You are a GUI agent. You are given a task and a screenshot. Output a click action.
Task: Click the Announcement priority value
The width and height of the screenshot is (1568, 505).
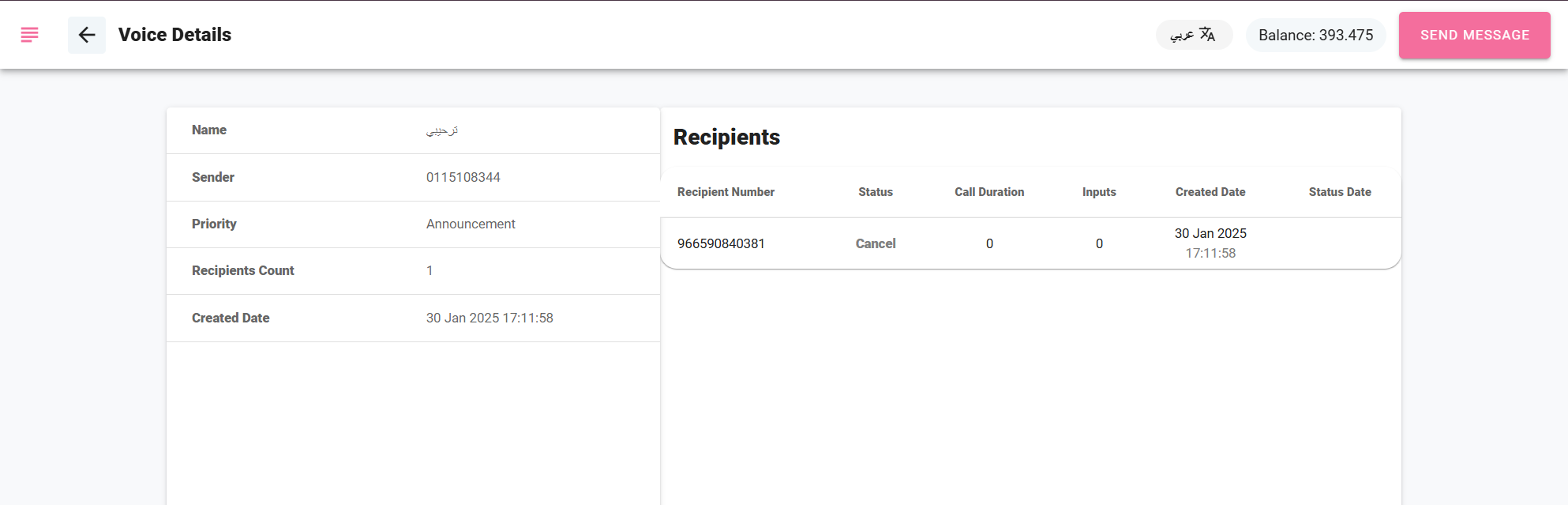pyautogui.click(x=471, y=224)
